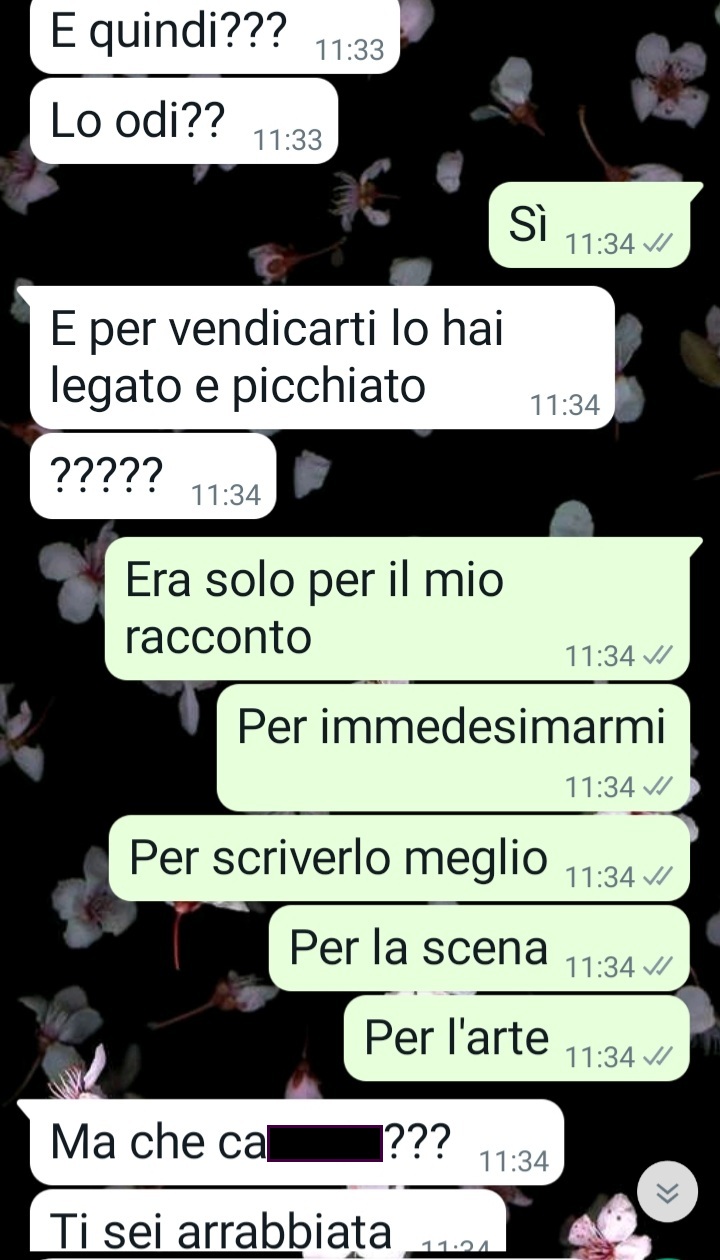Tap checkmarks on 'Era solo per il mio racconto'
The image size is (720, 1260).
656,656
